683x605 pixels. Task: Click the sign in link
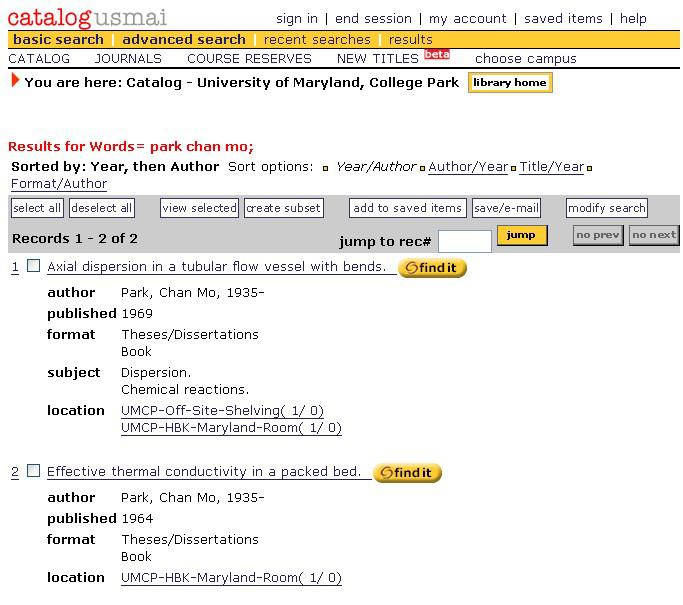pos(297,19)
